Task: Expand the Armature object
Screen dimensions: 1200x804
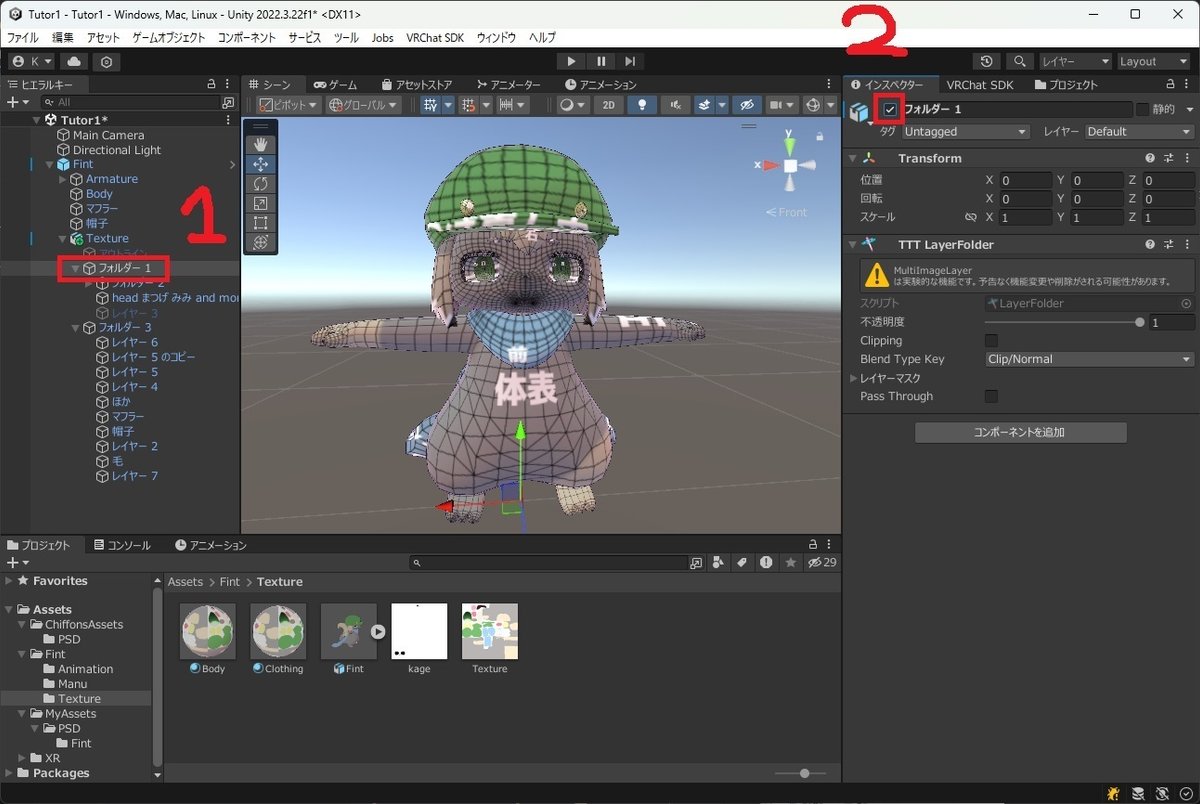Action: [64, 179]
